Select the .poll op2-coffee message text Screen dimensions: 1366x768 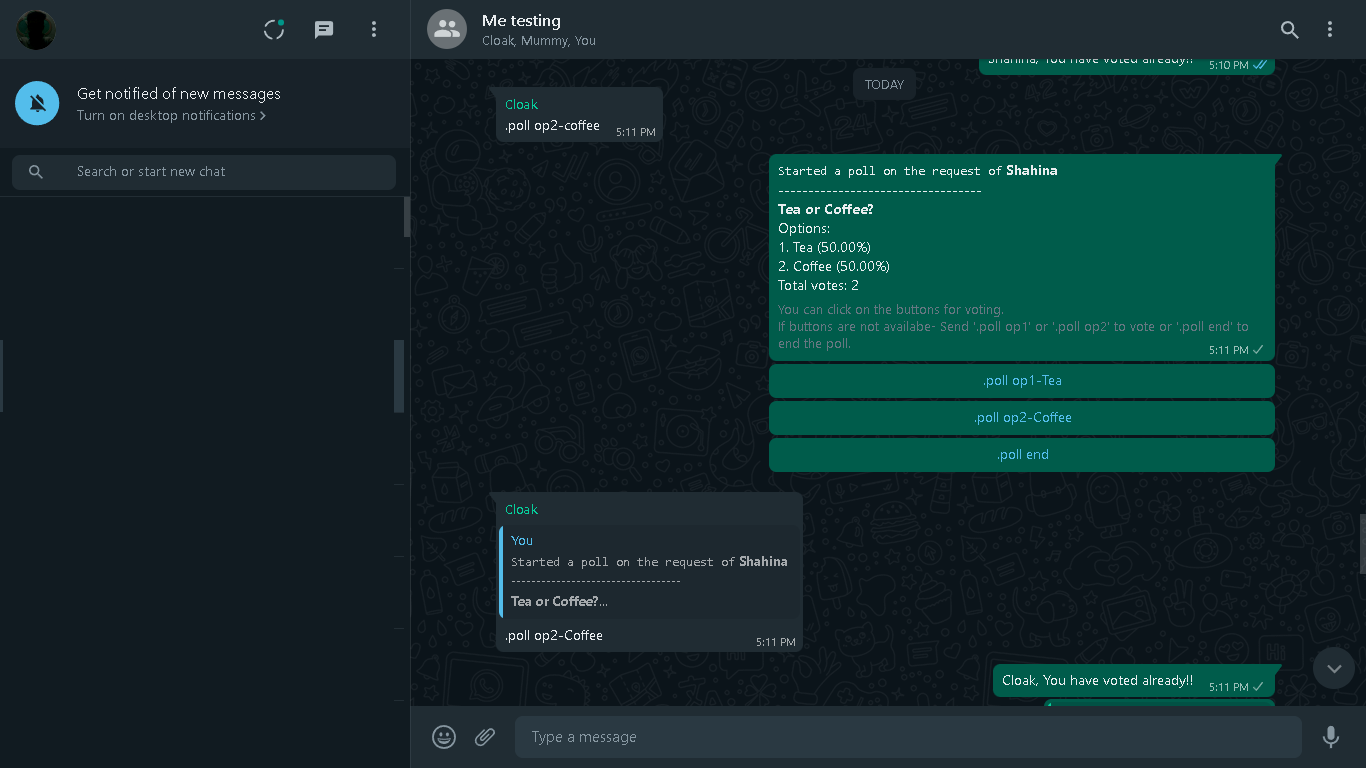click(552, 126)
